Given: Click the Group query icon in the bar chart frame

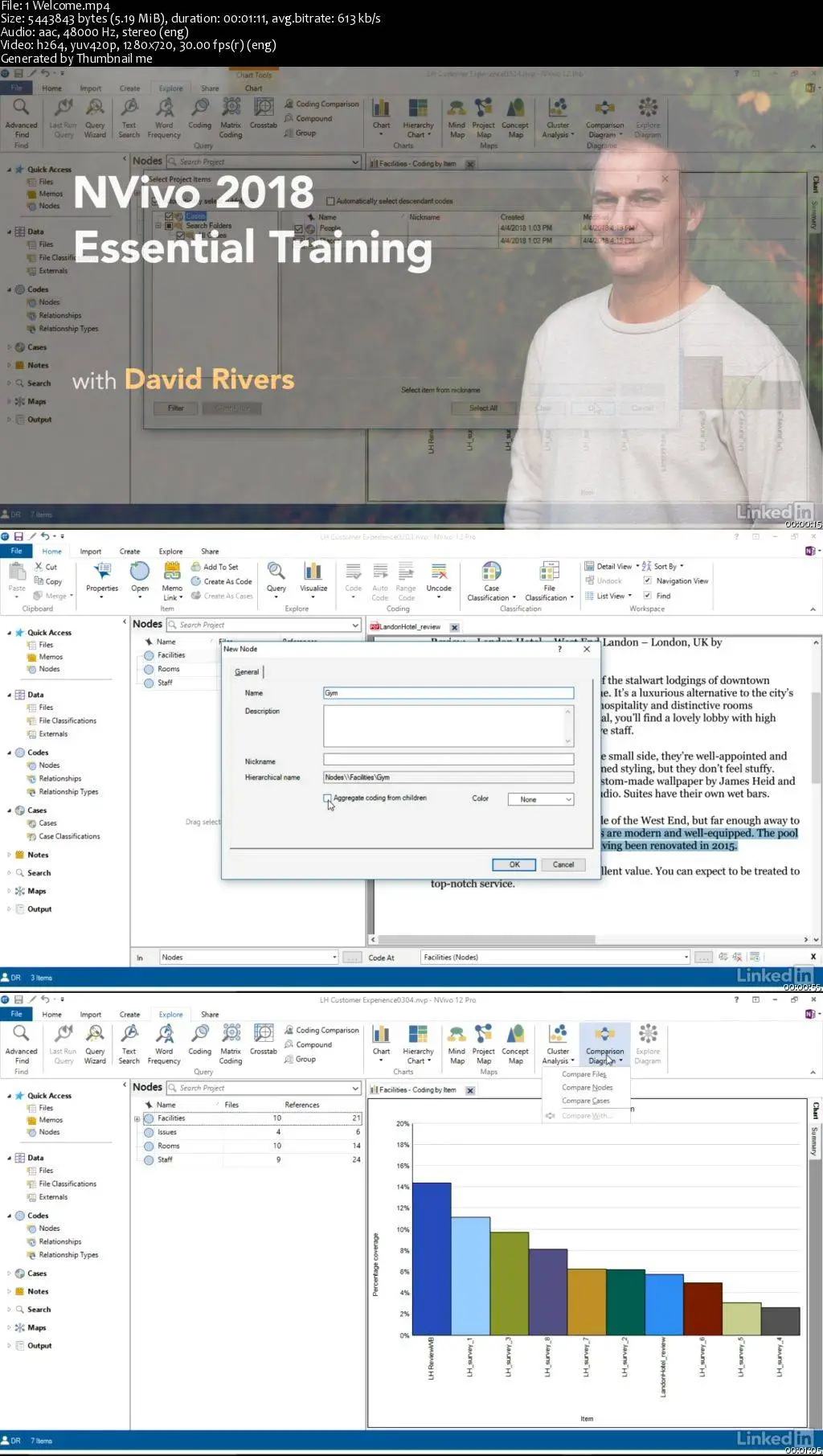Looking at the screenshot, I should [x=289, y=1059].
